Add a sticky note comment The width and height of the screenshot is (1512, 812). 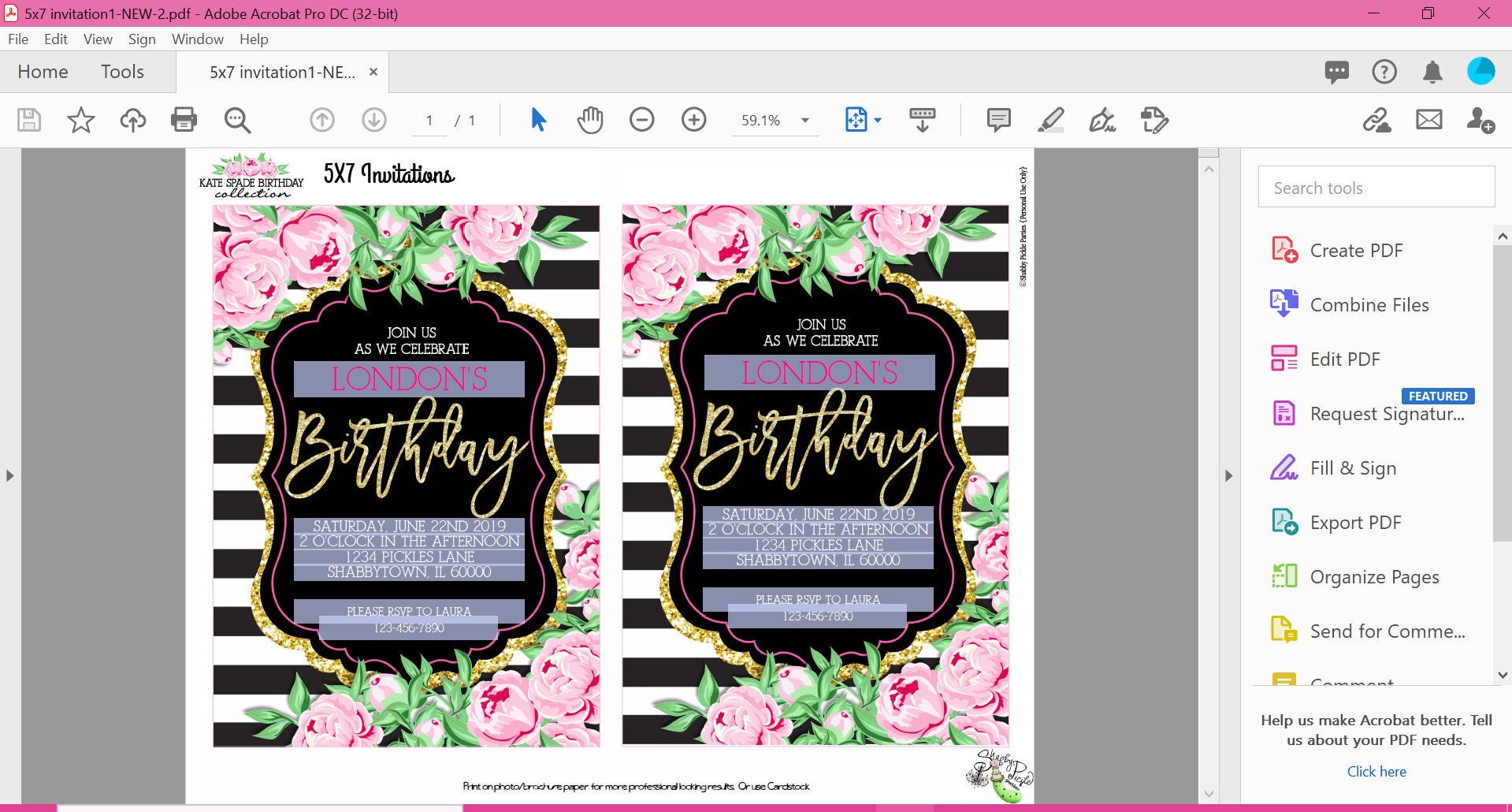click(997, 120)
